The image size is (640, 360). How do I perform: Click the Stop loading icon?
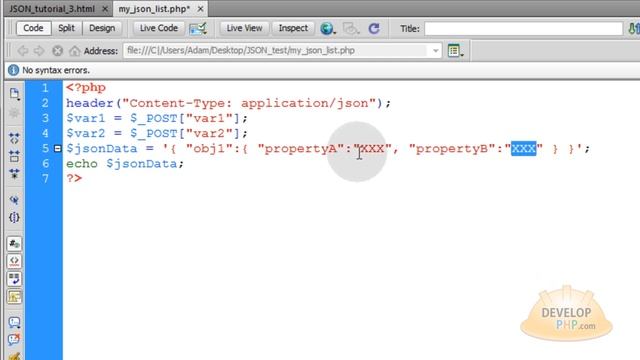pos(58,51)
